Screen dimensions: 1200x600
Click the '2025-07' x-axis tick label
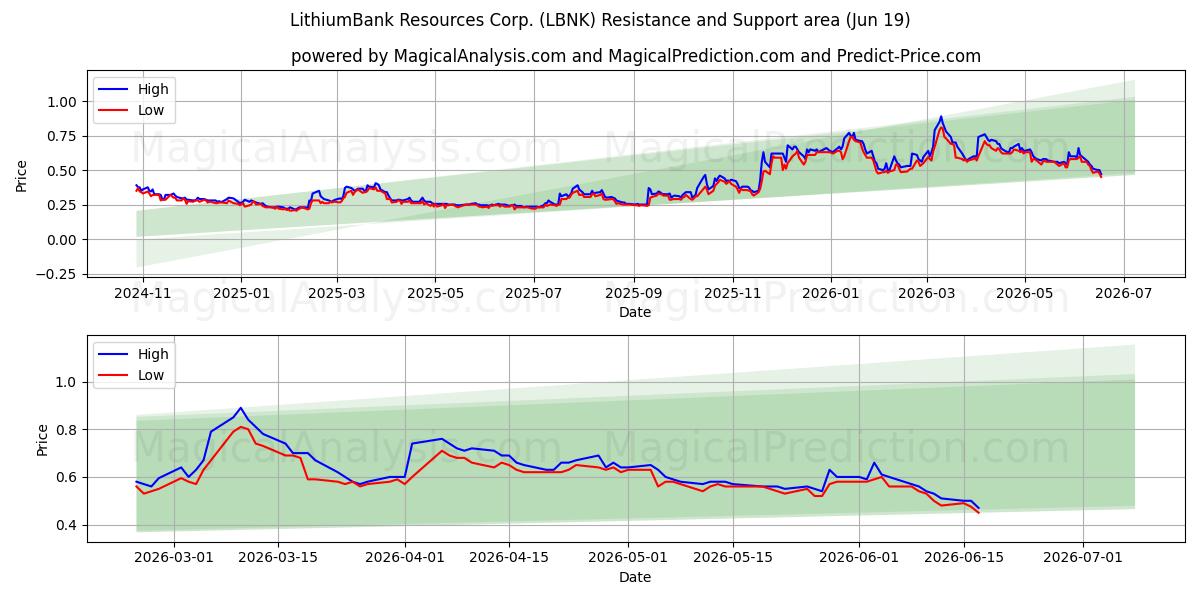point(533,293)
